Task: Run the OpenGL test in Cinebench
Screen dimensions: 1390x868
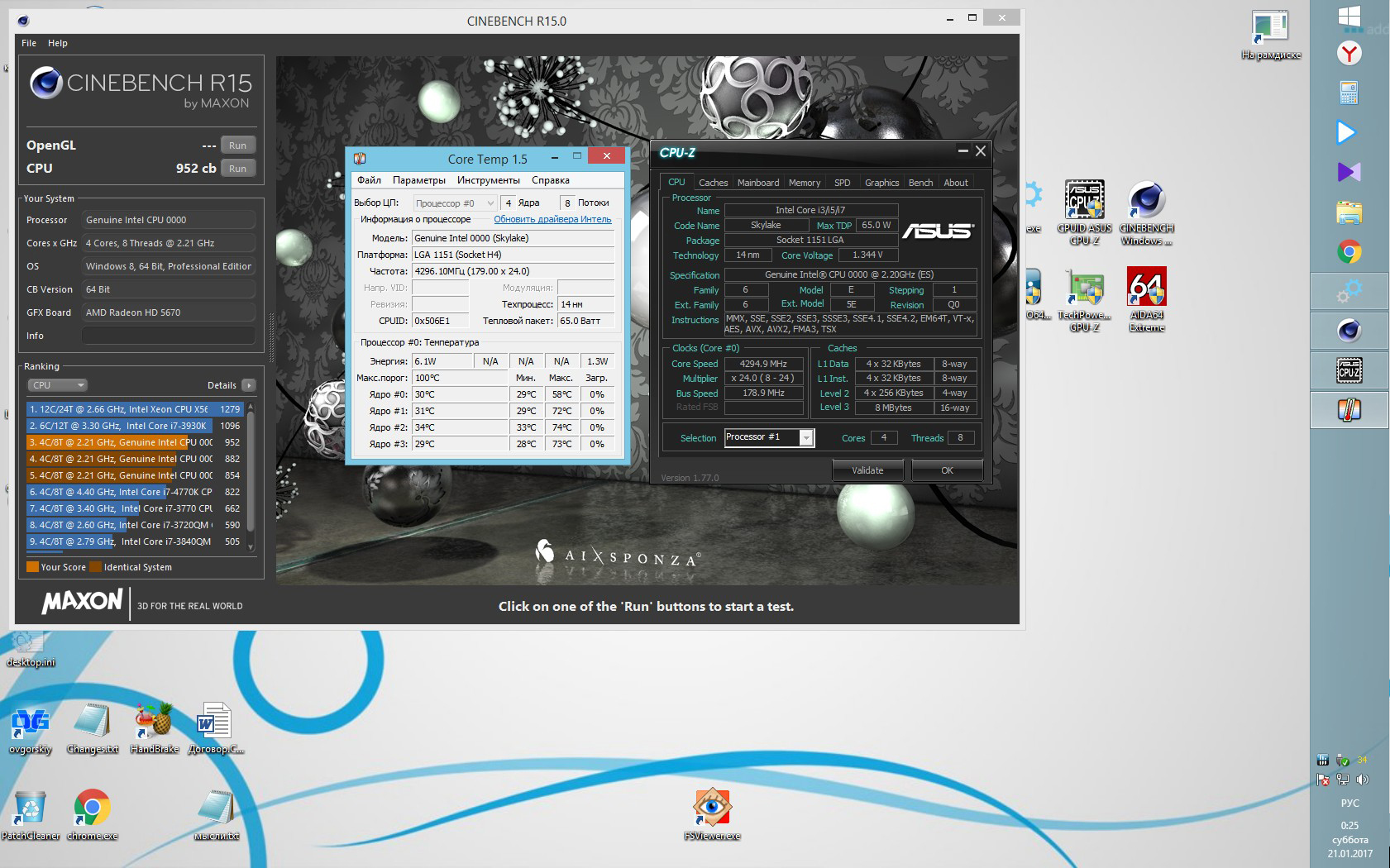Action: (238, 145)
